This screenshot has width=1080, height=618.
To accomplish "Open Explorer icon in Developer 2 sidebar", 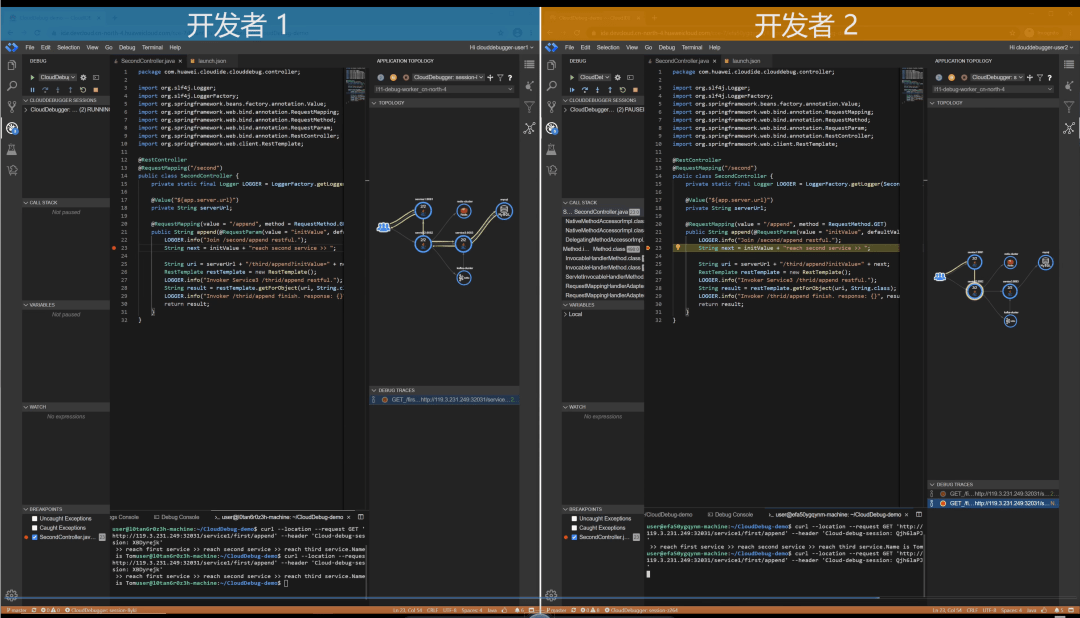I will [551, 65].
